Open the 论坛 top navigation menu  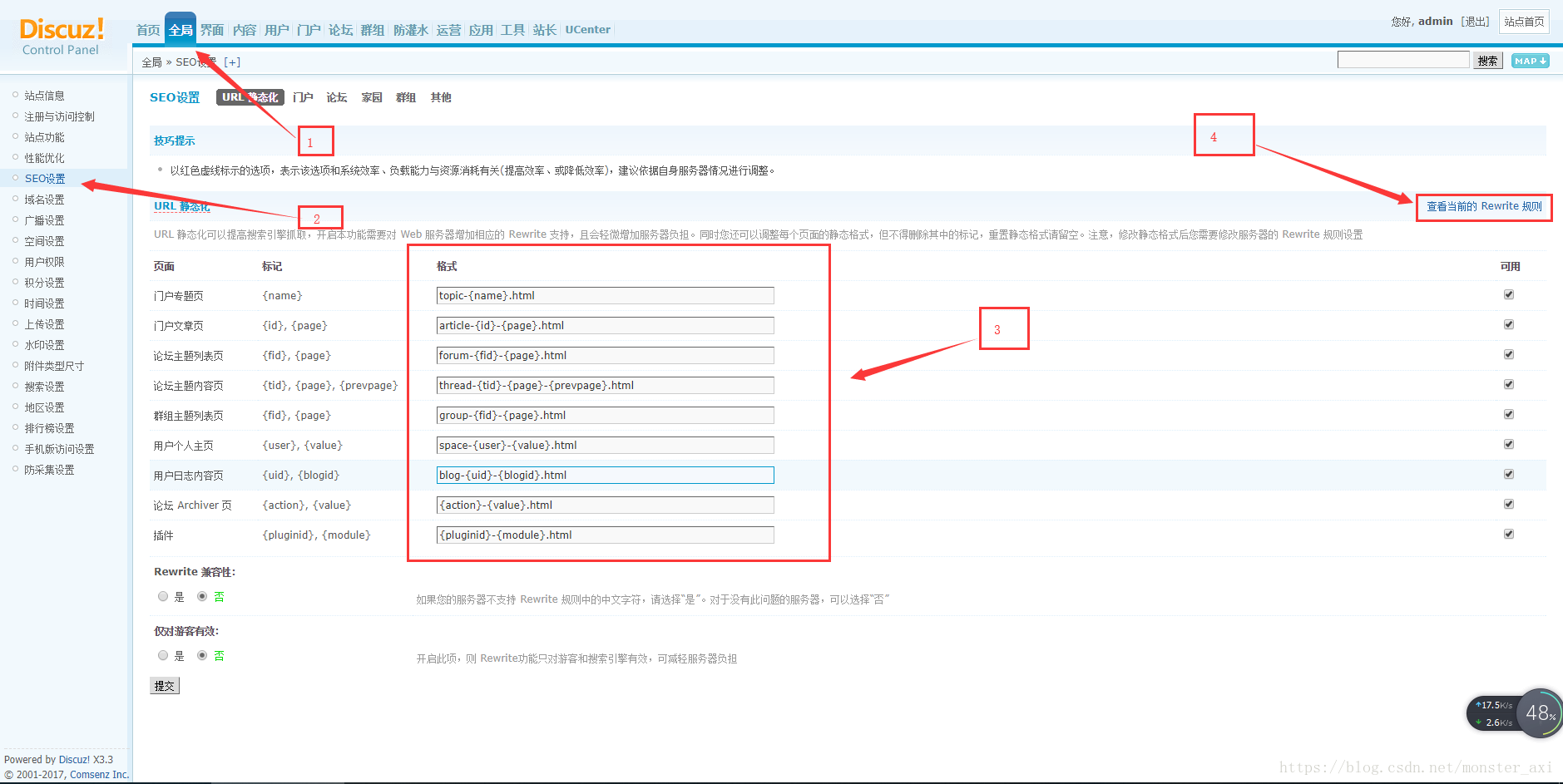340,30
